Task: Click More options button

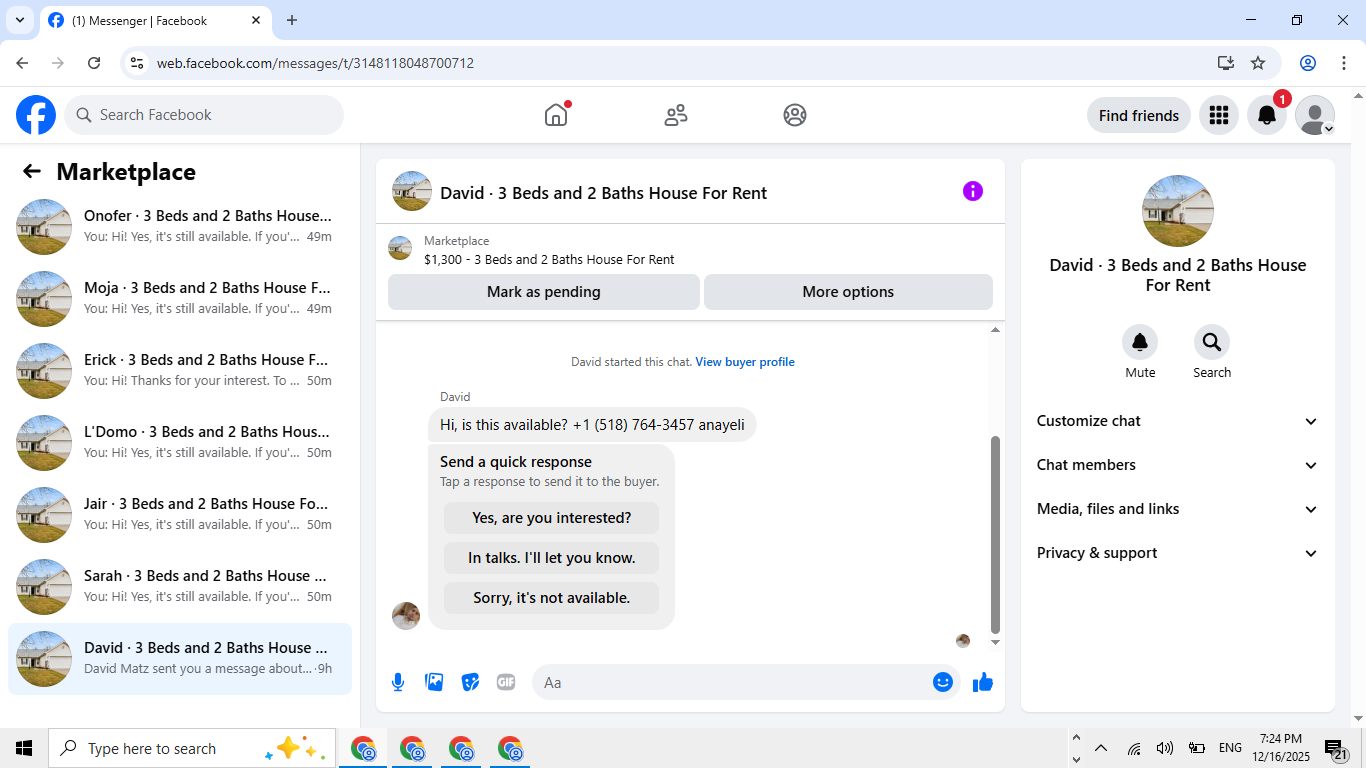Action: coord(848,292)
